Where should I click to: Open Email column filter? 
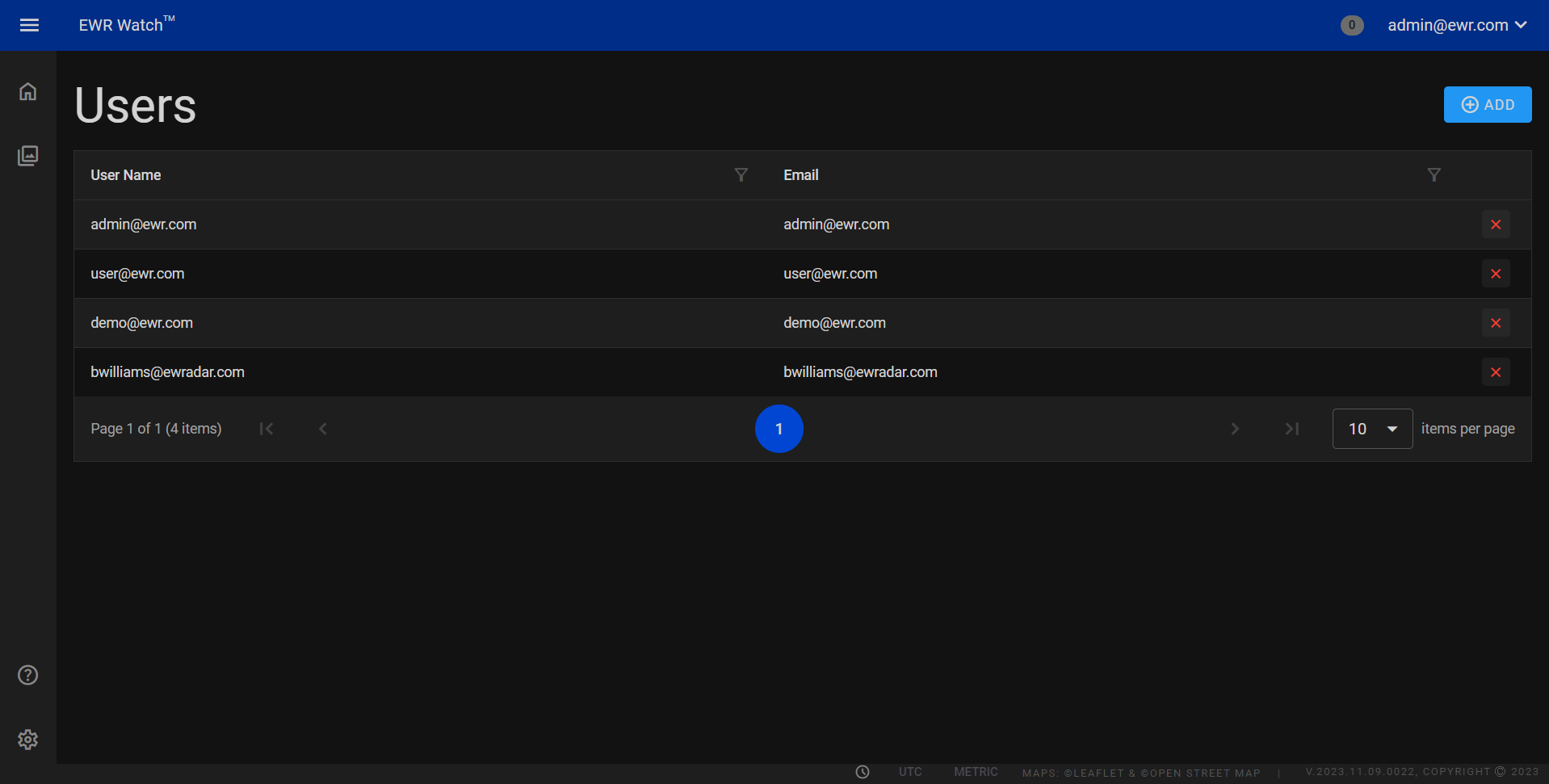click(x=1434, y=175)
